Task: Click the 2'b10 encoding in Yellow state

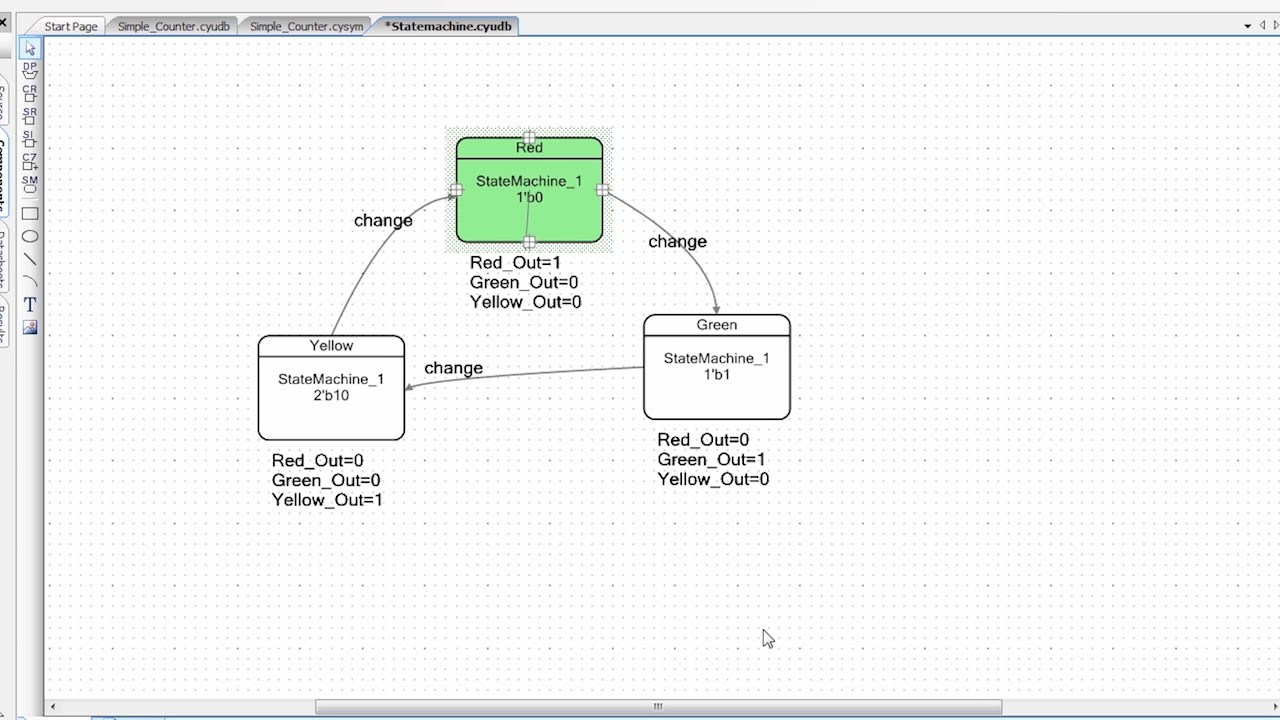Action: [331, 395]
